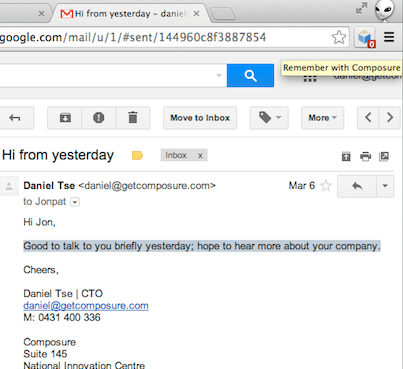The width and height of the screenshot is (403, 369).
Task: Click the Move to Inbox button
Action: [x=200, y=118]
